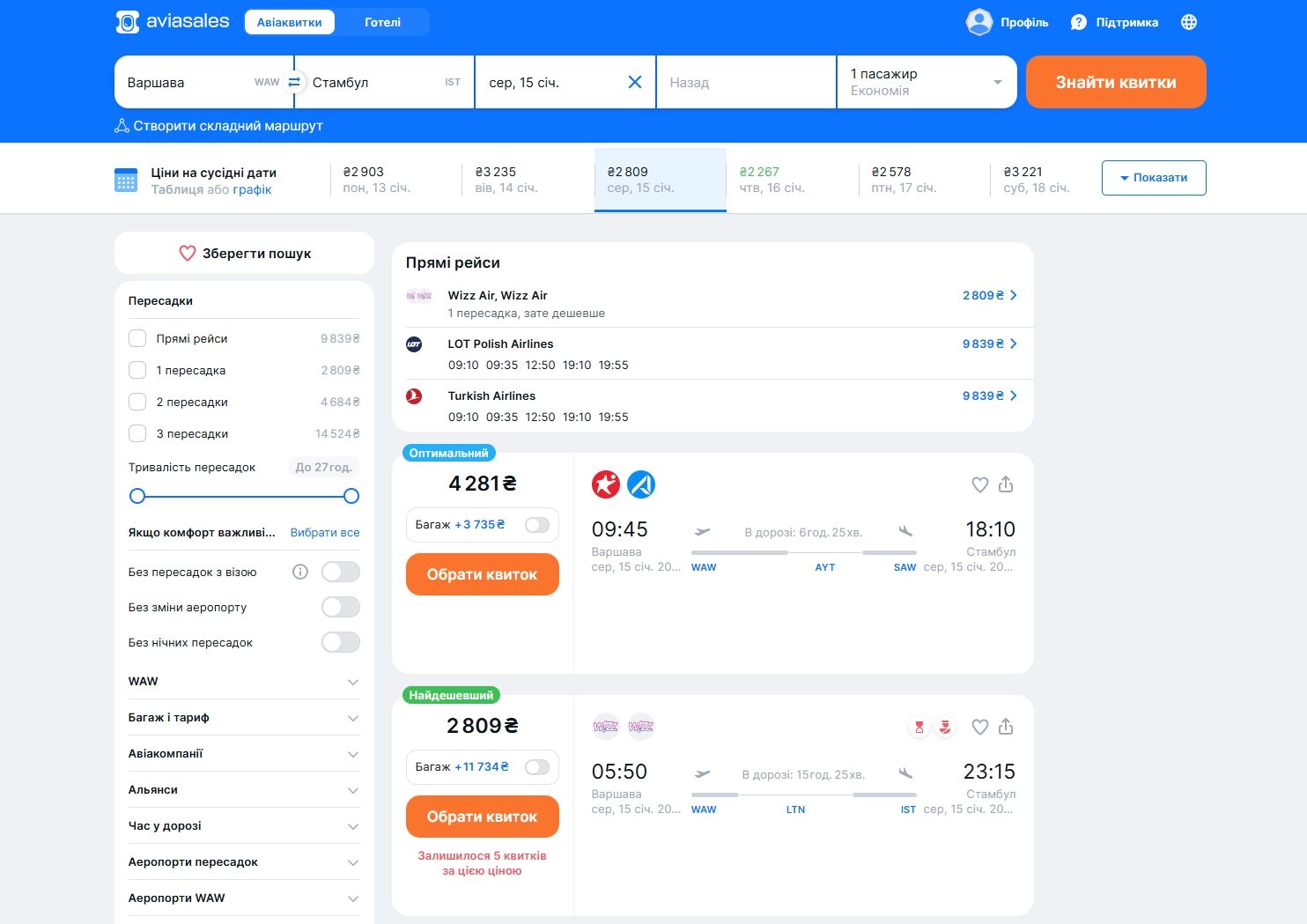
Task: Click the aviasales logo icon
Action: pyautogui.click(x=128, y=22)
